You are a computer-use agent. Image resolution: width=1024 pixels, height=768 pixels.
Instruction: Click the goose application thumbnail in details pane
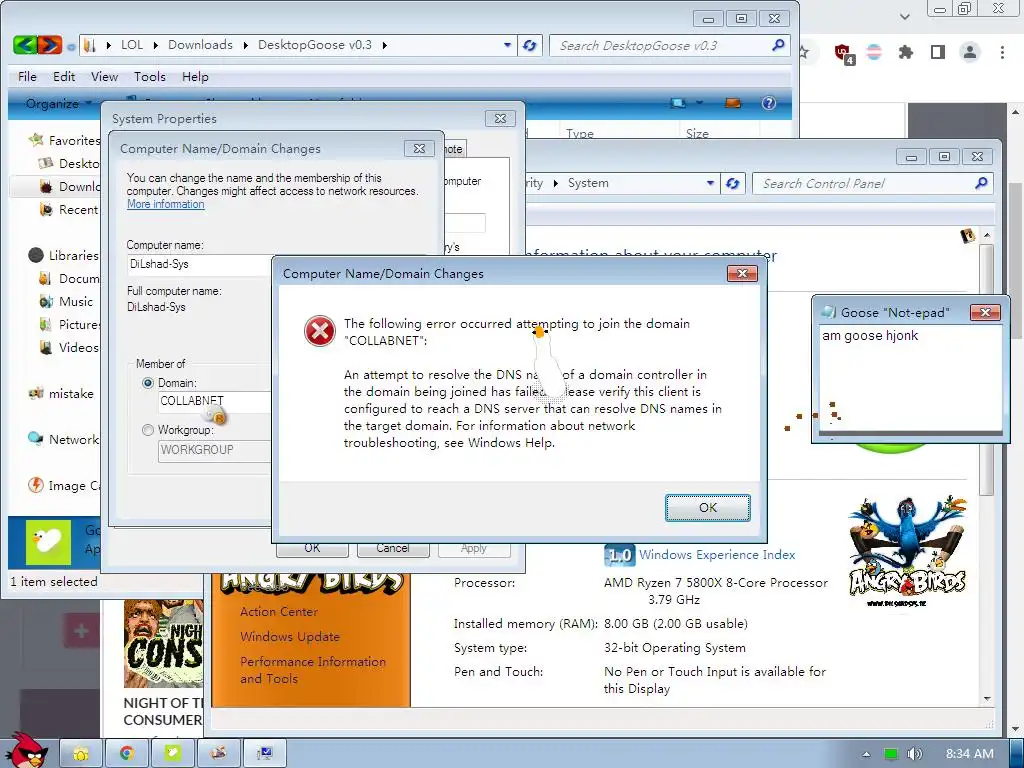pos(48,543)
